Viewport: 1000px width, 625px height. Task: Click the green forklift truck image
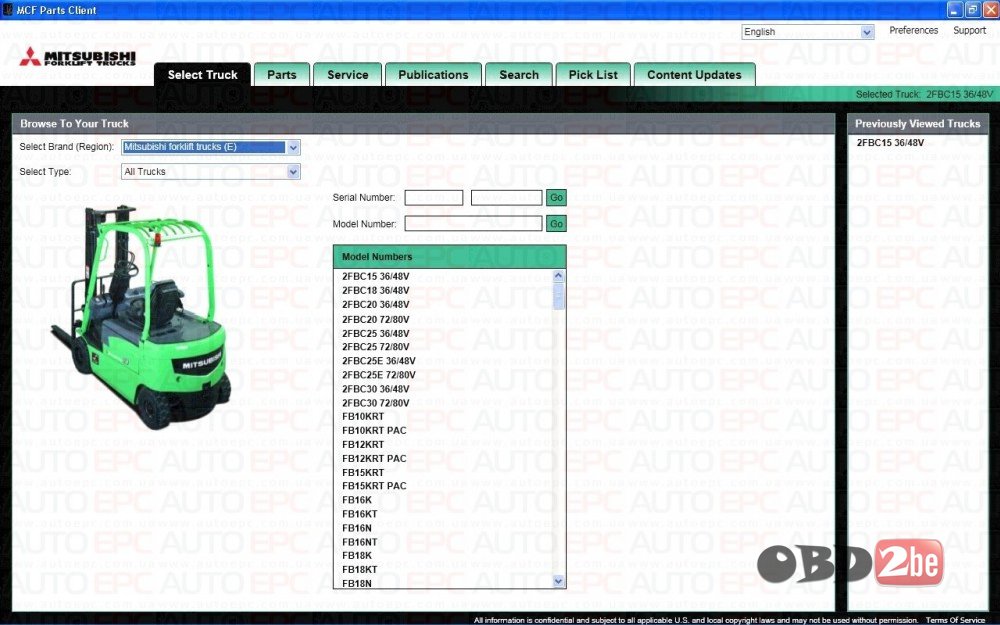coord(142,317)
